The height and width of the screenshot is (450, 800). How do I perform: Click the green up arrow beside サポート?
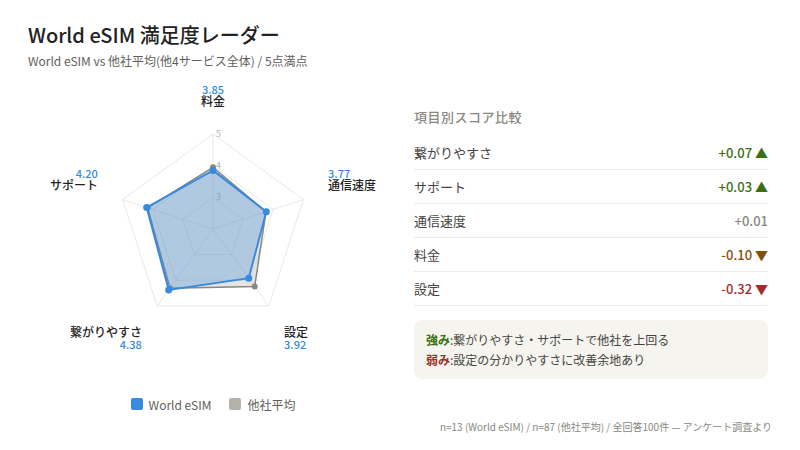tap(761, 188)
